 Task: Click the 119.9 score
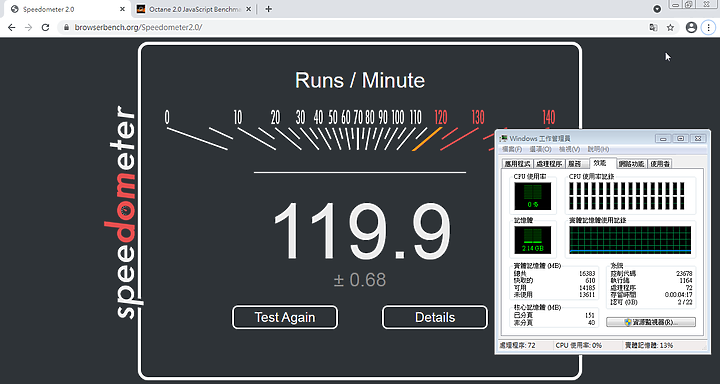click(362, 231)
